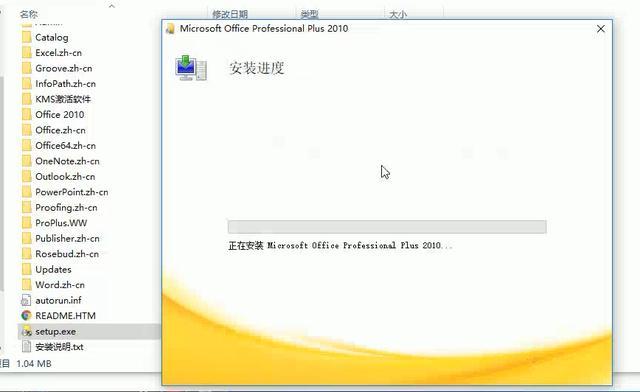
Task: Click the Microsoft Office Professional Plus 2010 title
Action: pyautogui.click(x=264, y=29)
